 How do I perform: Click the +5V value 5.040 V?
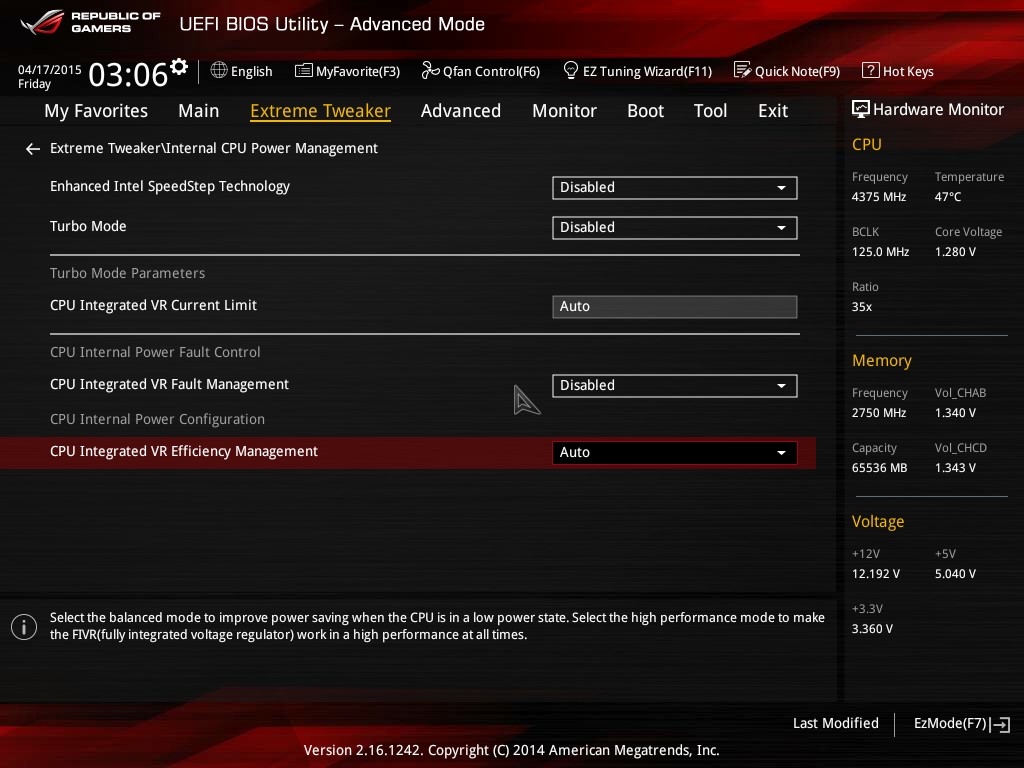pos(955,574)
